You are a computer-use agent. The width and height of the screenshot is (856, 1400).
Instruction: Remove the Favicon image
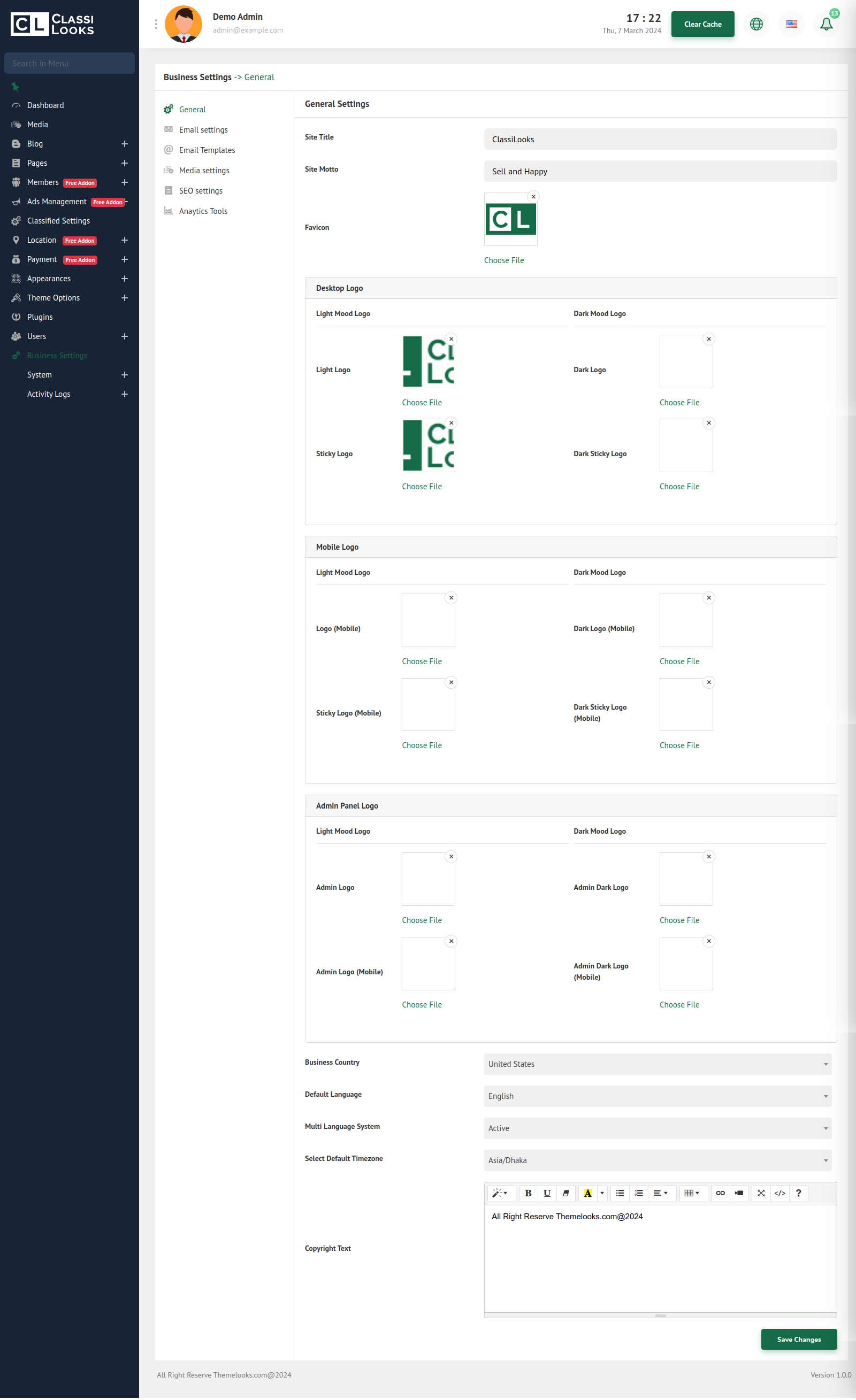(533, 197)
